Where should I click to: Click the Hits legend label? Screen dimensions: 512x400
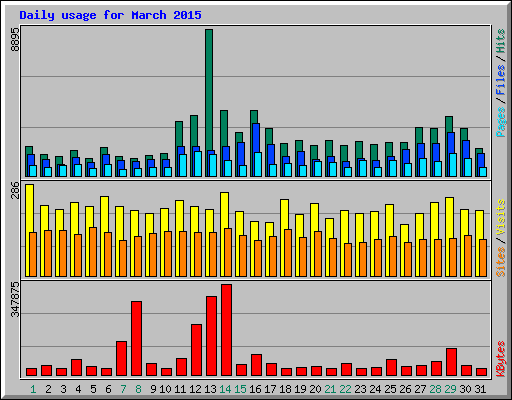[501, 41]
